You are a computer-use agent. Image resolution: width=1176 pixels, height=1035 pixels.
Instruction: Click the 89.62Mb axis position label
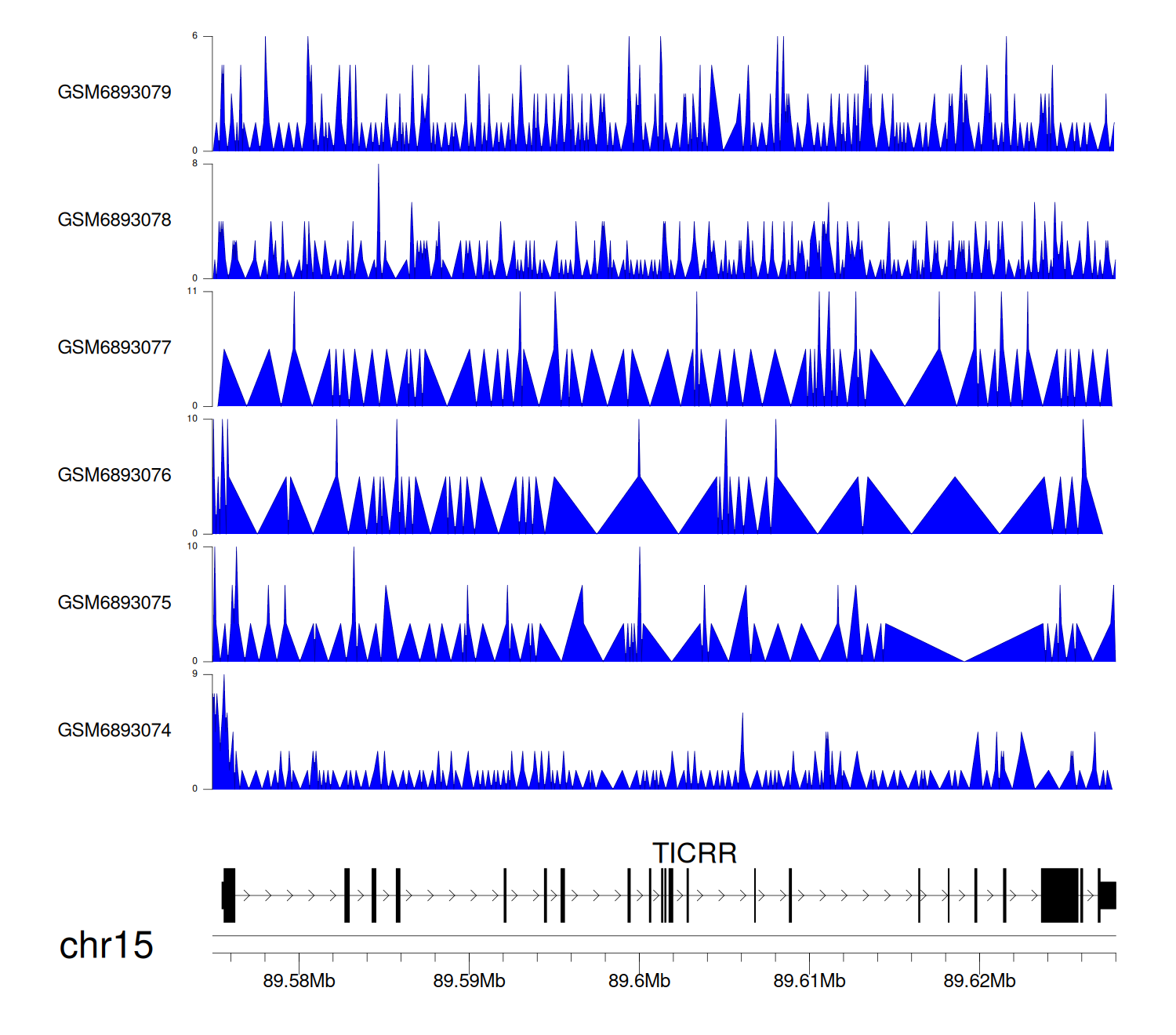click(x=979, y=981)
